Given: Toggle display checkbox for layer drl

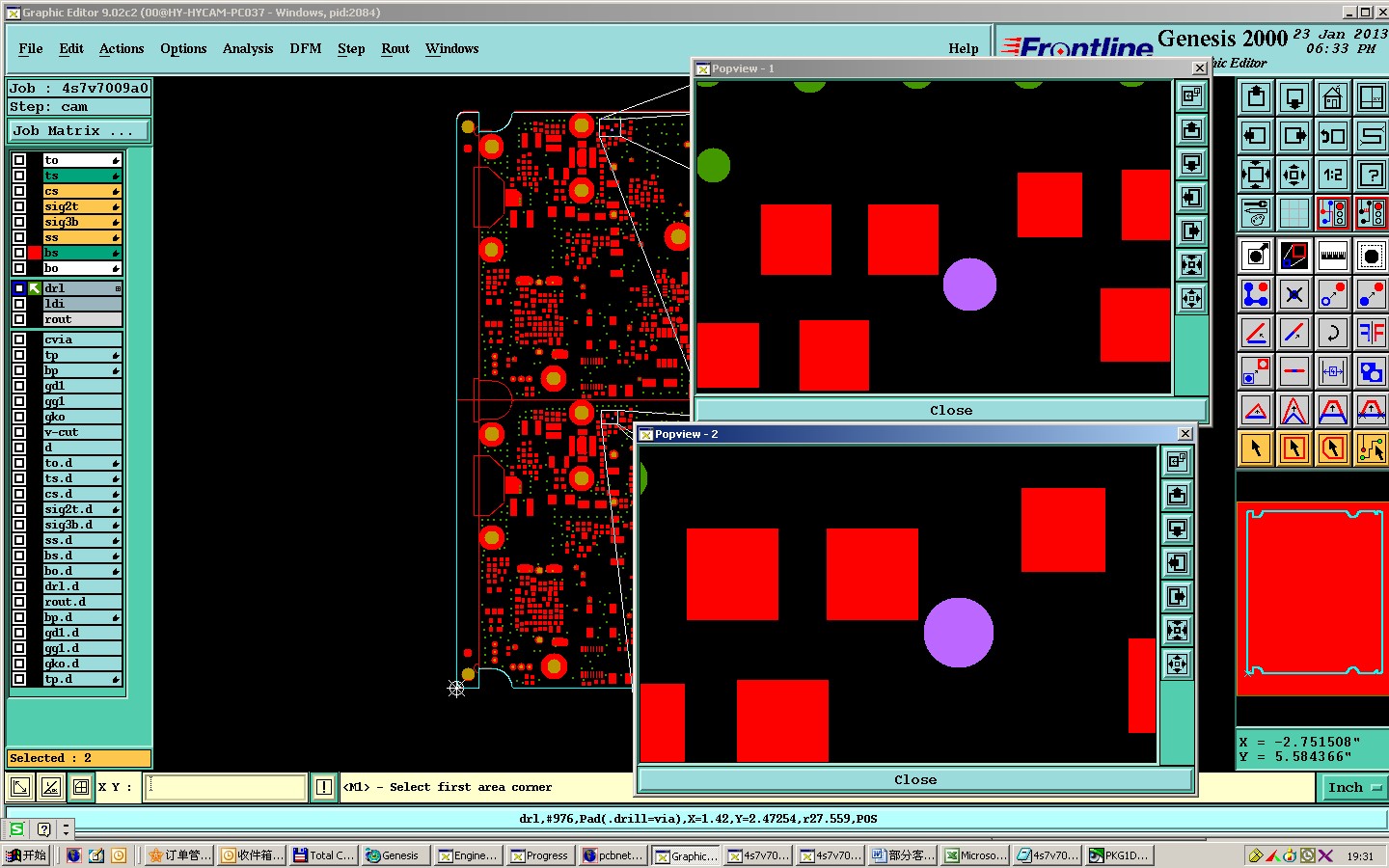Looking at the screenshot, I should pyautogui.click(x=19, y=288).
